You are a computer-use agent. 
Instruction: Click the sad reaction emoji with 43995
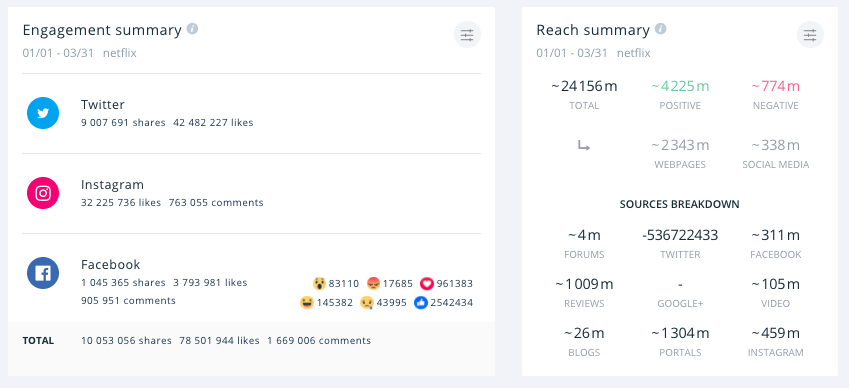367,302
